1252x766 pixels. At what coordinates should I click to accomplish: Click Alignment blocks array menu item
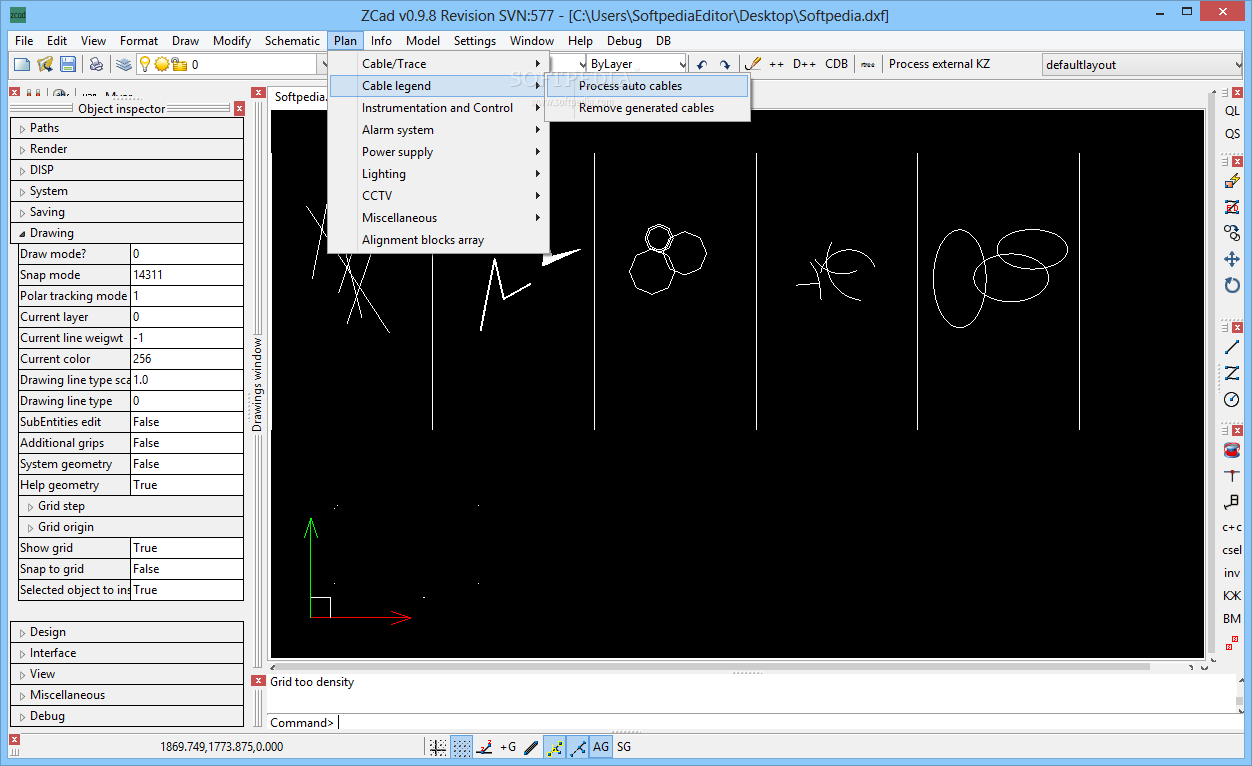(439, 240)
